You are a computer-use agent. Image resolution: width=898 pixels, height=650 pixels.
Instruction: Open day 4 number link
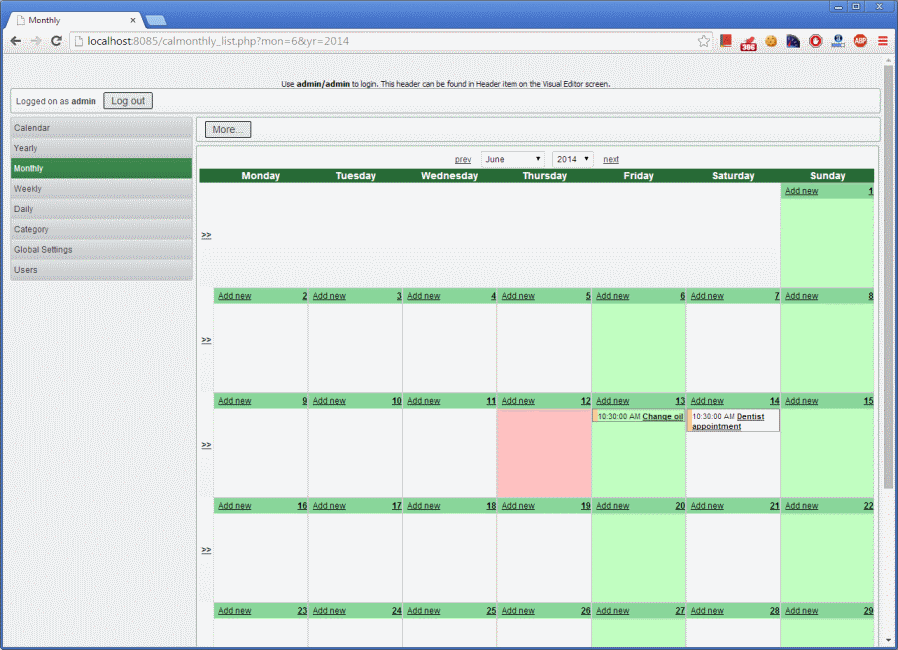pos(493,296)
